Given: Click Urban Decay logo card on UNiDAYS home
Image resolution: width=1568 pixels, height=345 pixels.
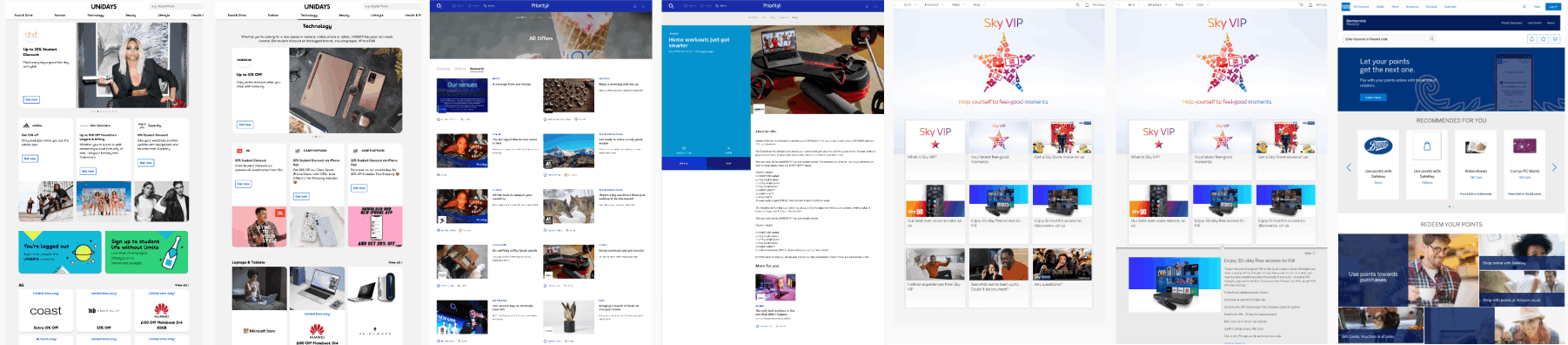Looking at the screenshot, I should coord(104,311).
